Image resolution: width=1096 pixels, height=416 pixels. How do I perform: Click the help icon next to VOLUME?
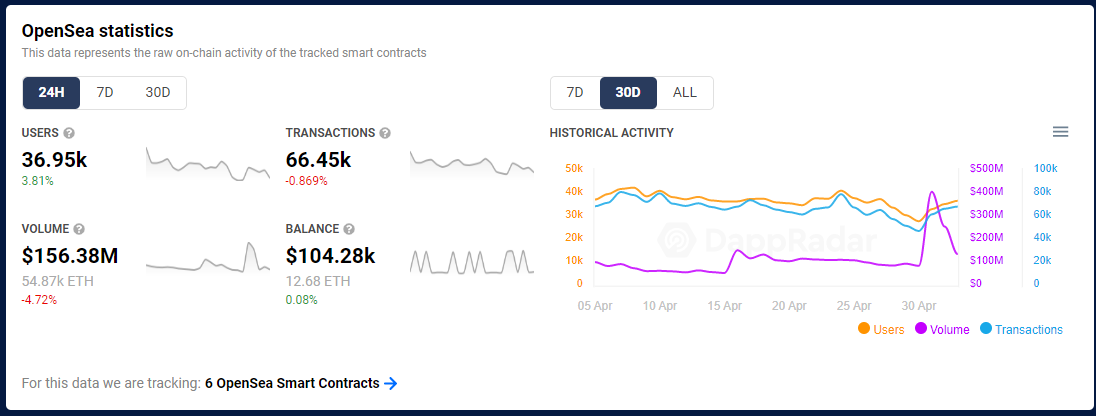coord(79,229)
